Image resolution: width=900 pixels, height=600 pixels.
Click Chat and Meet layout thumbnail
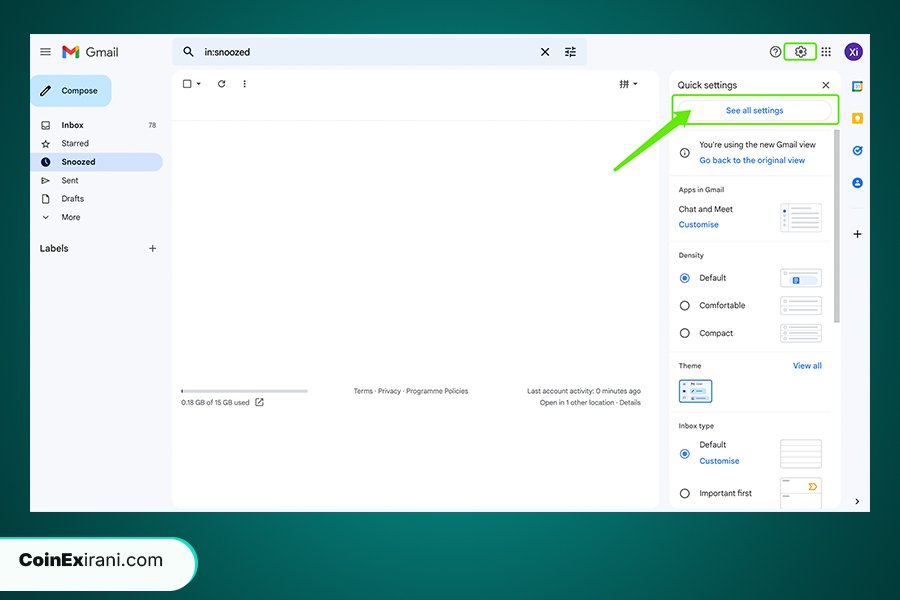click(801, 218)
